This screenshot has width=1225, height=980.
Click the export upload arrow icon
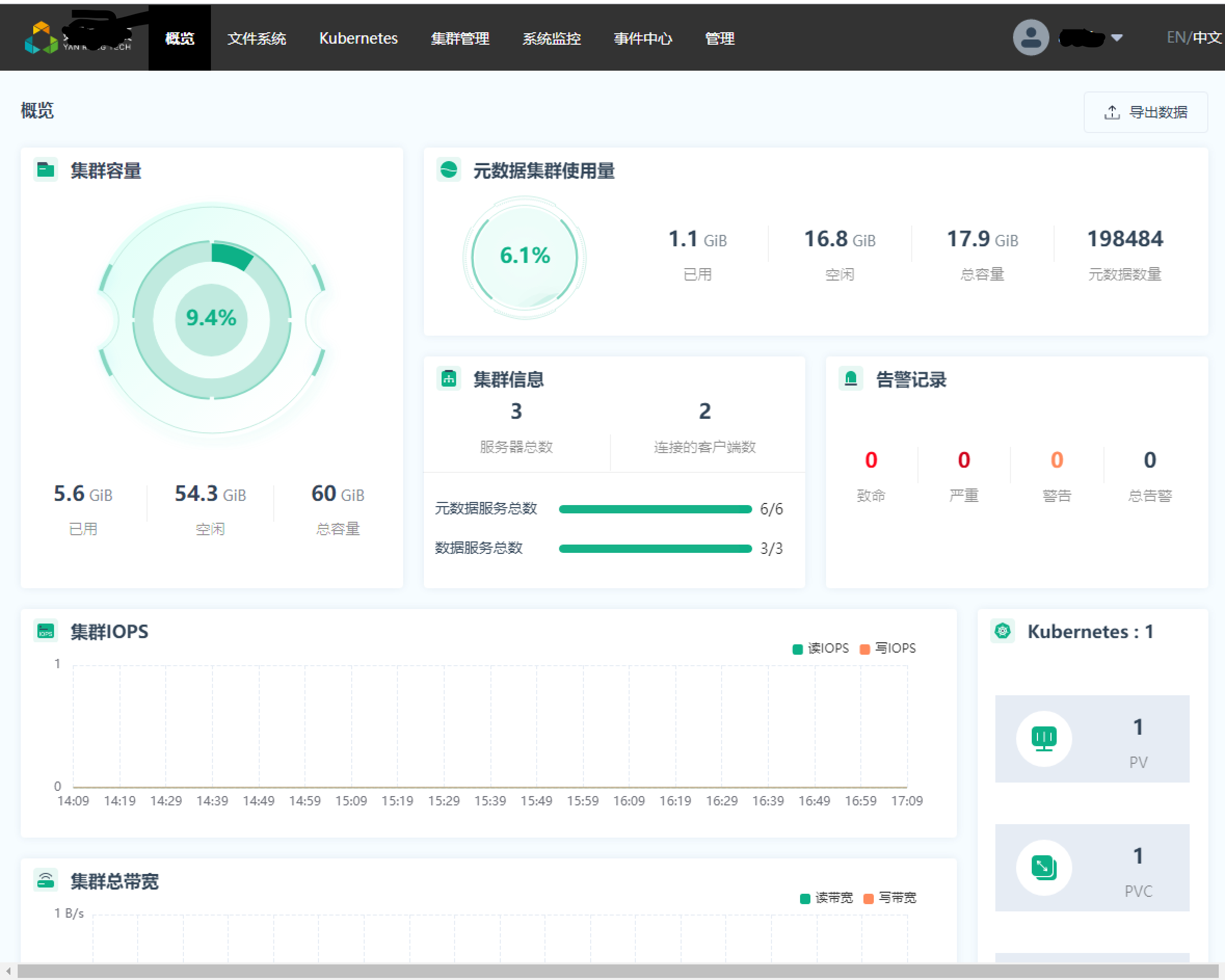[x=1112, y=112]
